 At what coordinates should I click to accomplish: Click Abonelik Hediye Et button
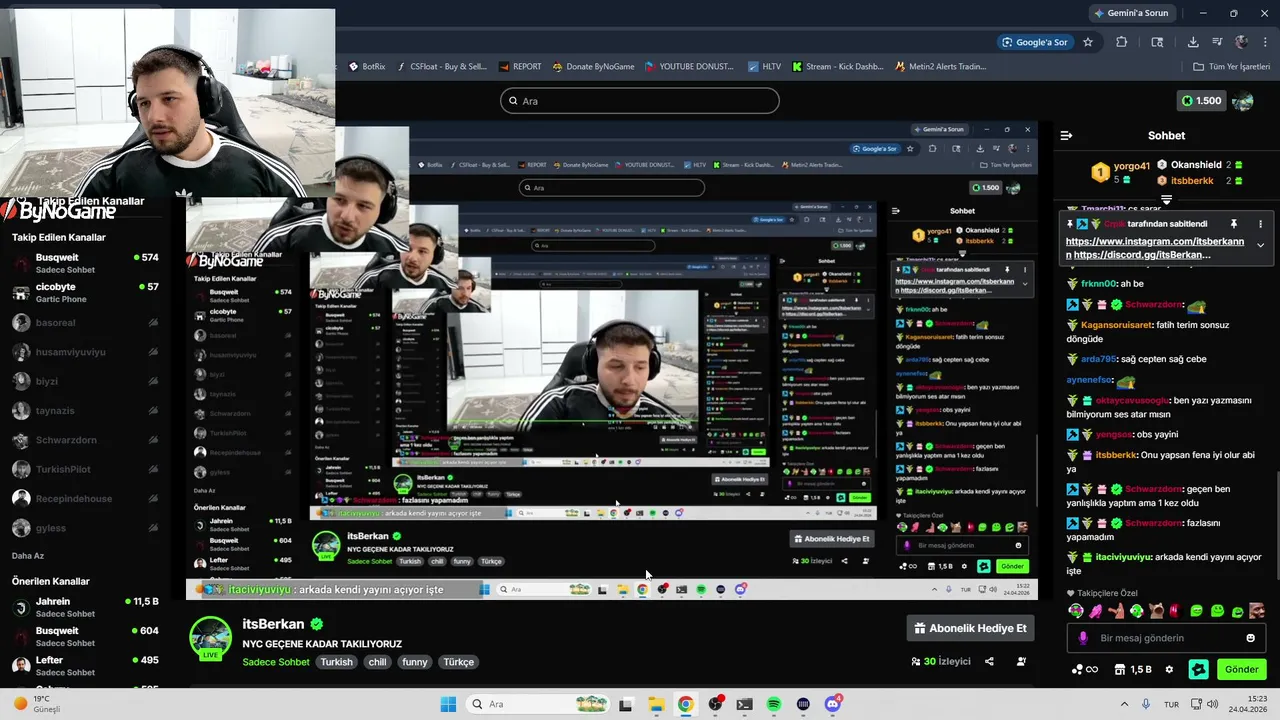coord(970,628)
